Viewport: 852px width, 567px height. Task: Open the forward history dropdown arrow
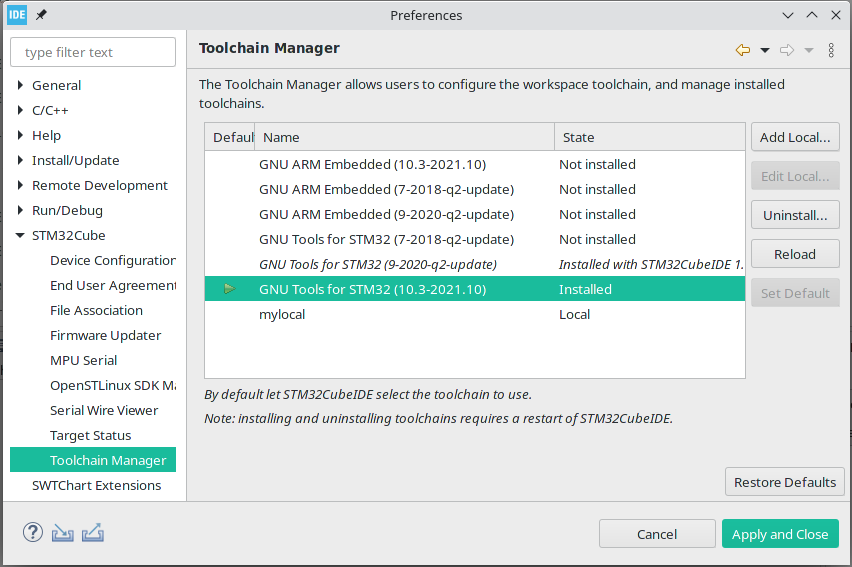[809, 51]
